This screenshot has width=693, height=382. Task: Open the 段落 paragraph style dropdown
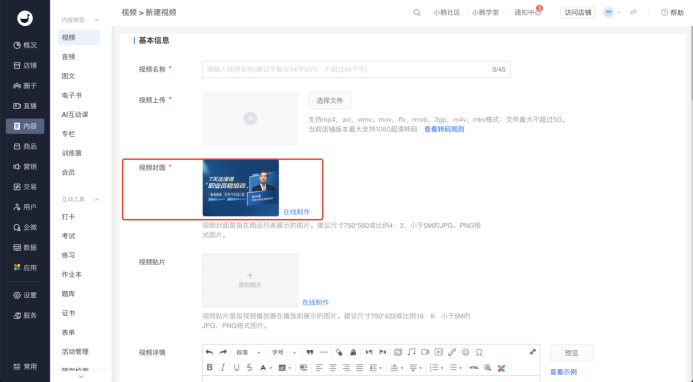[248, 352]
